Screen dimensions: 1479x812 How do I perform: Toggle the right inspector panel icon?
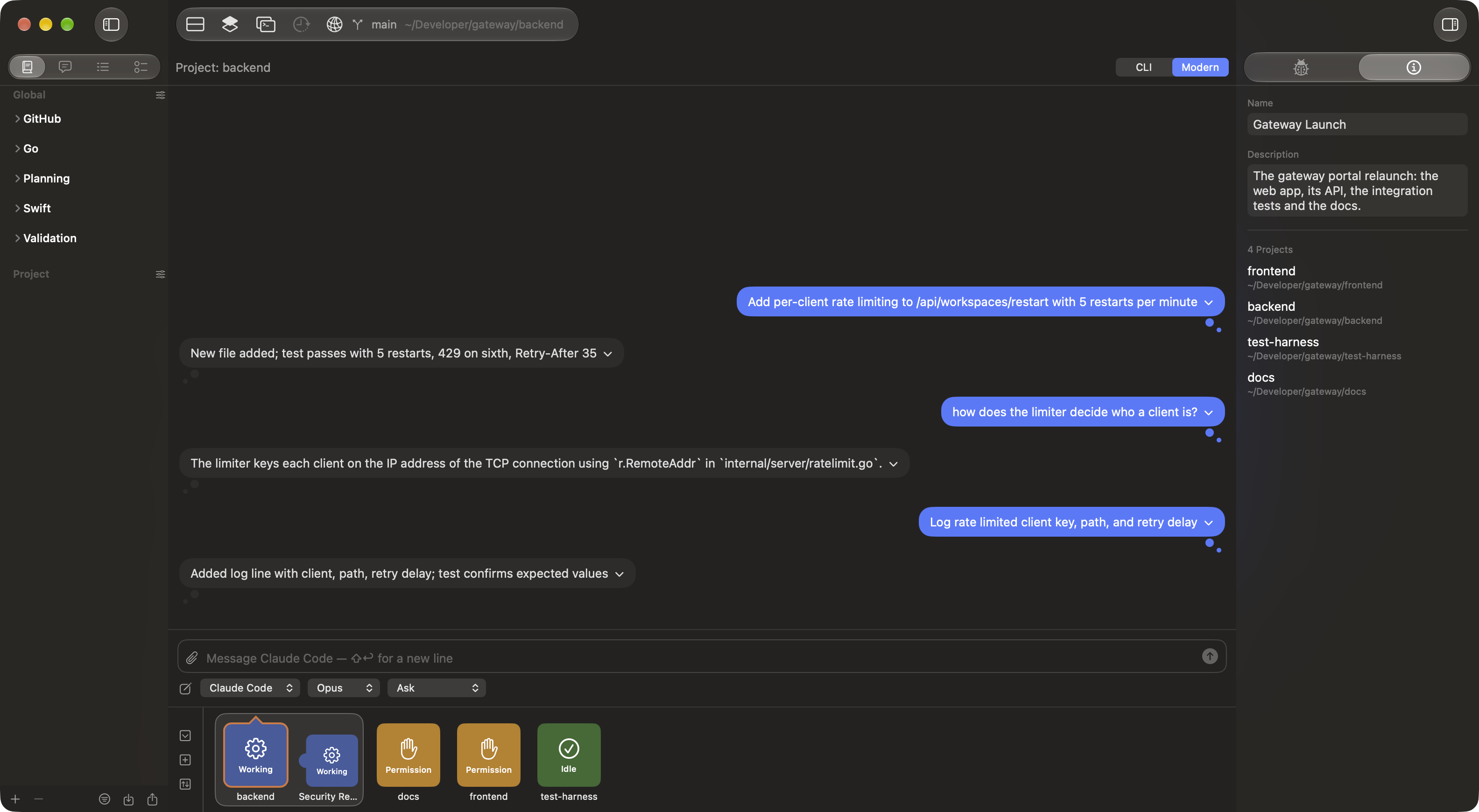tap(1450, 24)
